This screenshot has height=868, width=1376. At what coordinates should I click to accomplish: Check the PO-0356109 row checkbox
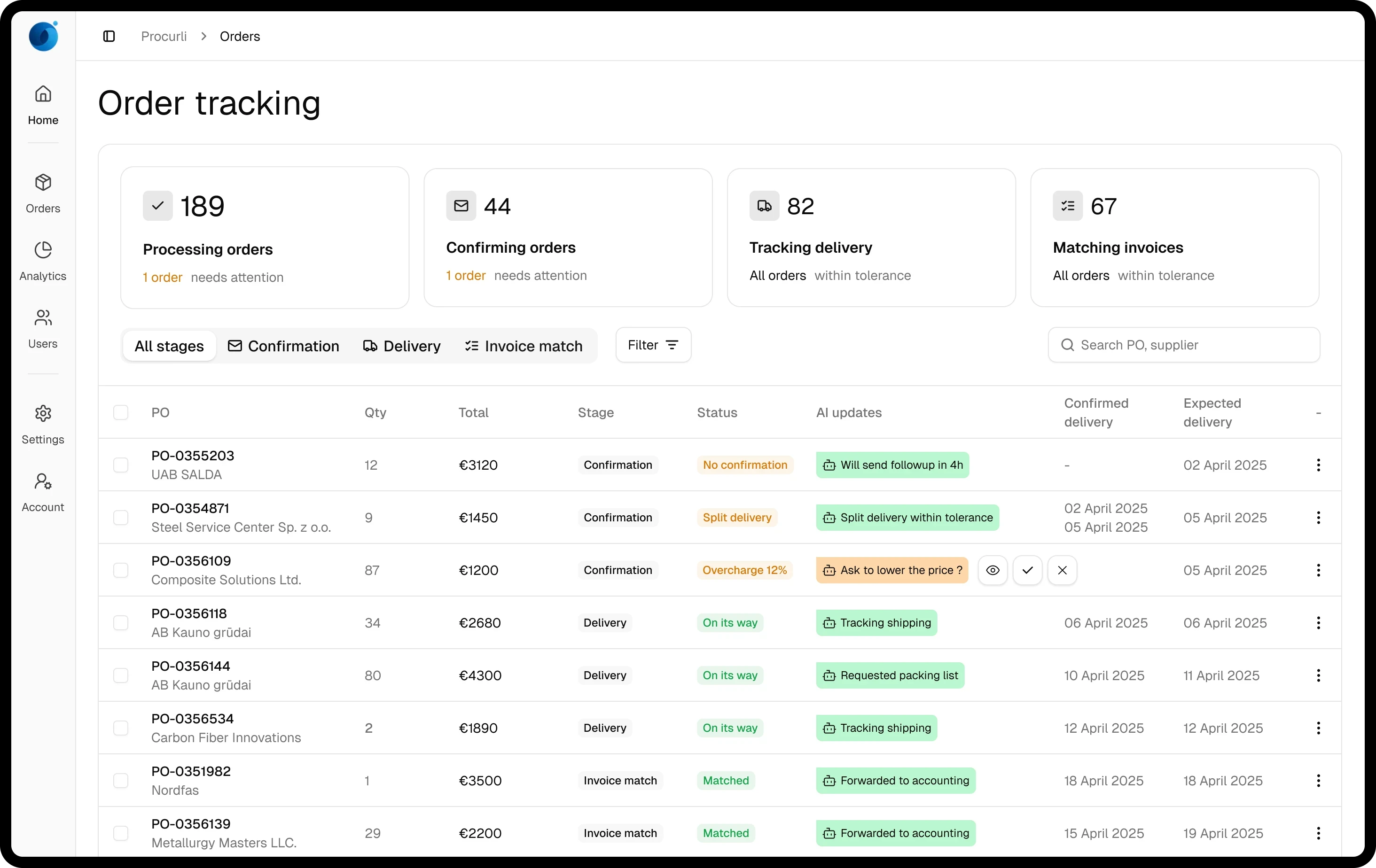pyautogui.click(x=121, y=570)
